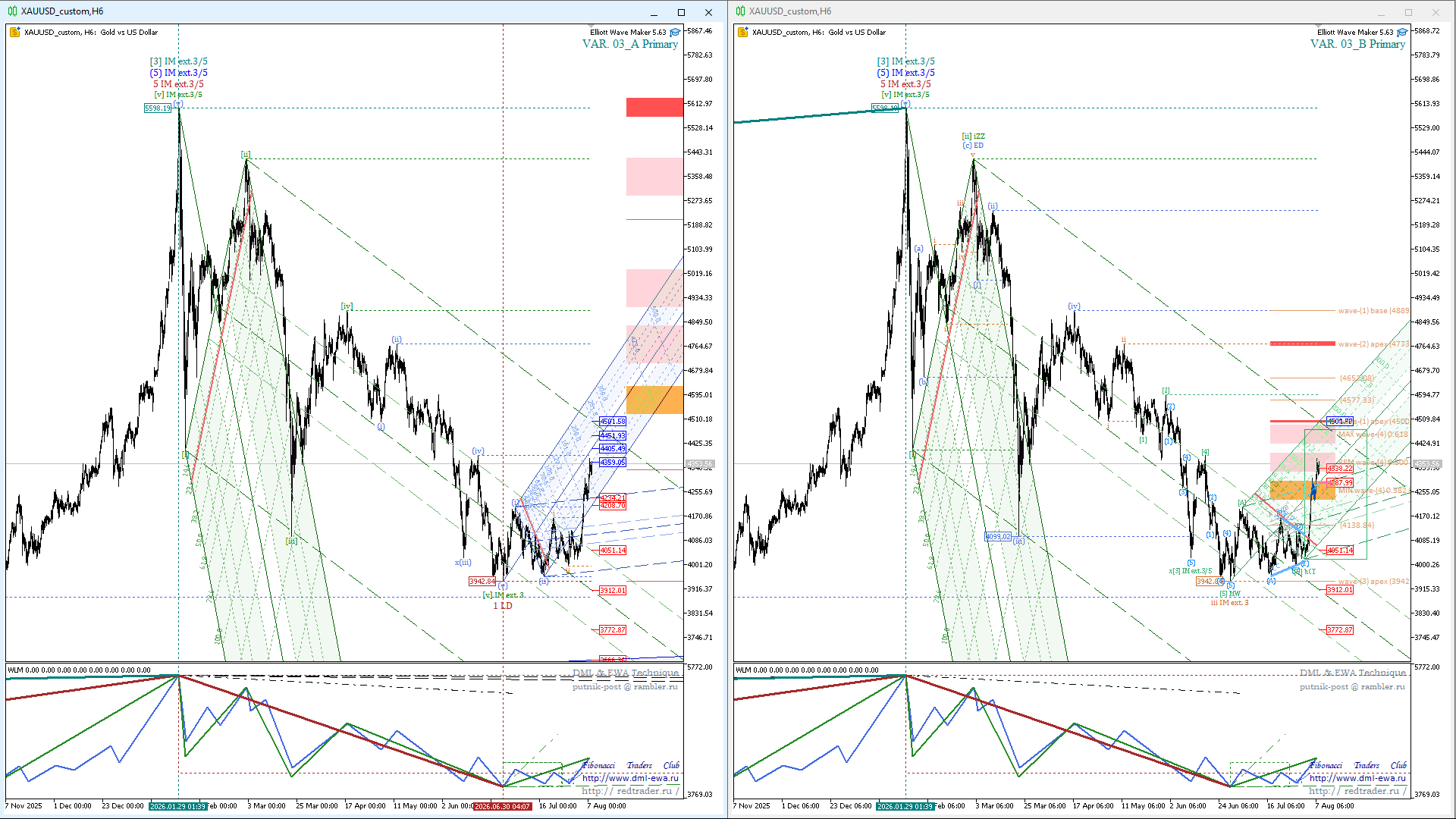Click '[3] IM ext.3/5' label in VAR. 03_B chart
The image size is (1456, 819).
[x=906, y=61]
